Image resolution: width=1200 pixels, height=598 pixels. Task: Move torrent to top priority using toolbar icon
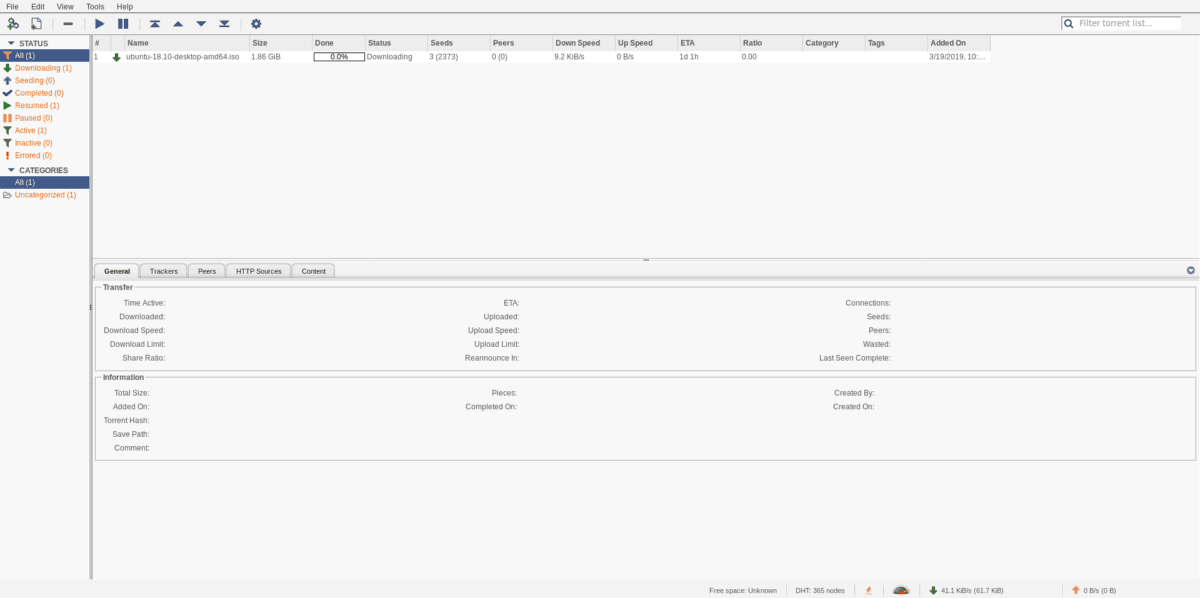[x=154, y=23]
